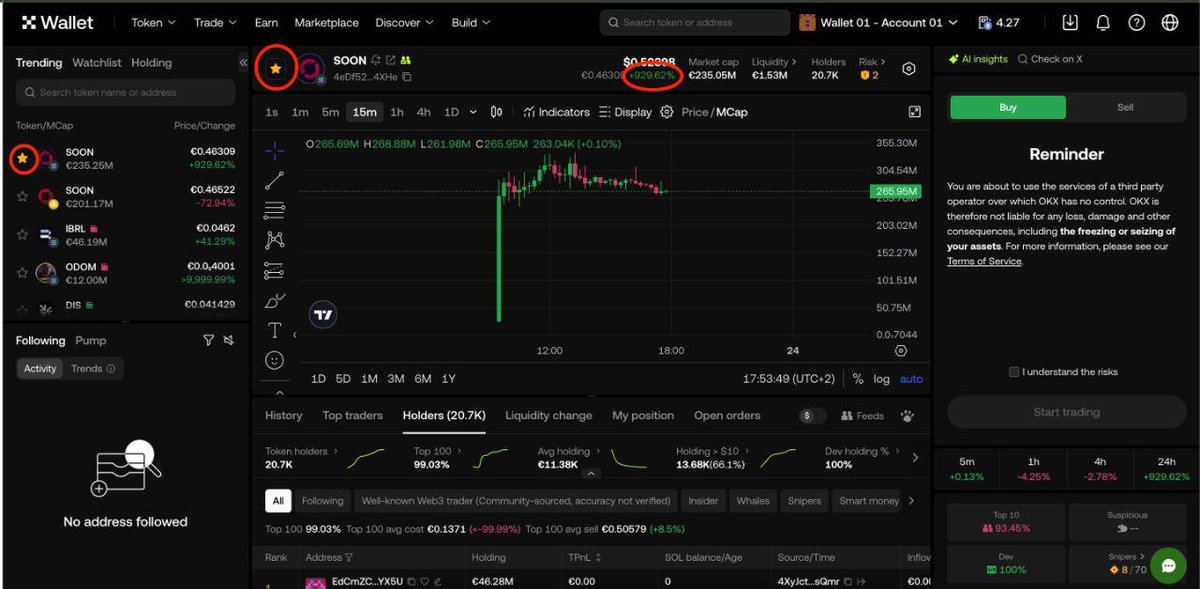Open the candlestick chart type selector
1200x589 pixels.
click(497, 112)
